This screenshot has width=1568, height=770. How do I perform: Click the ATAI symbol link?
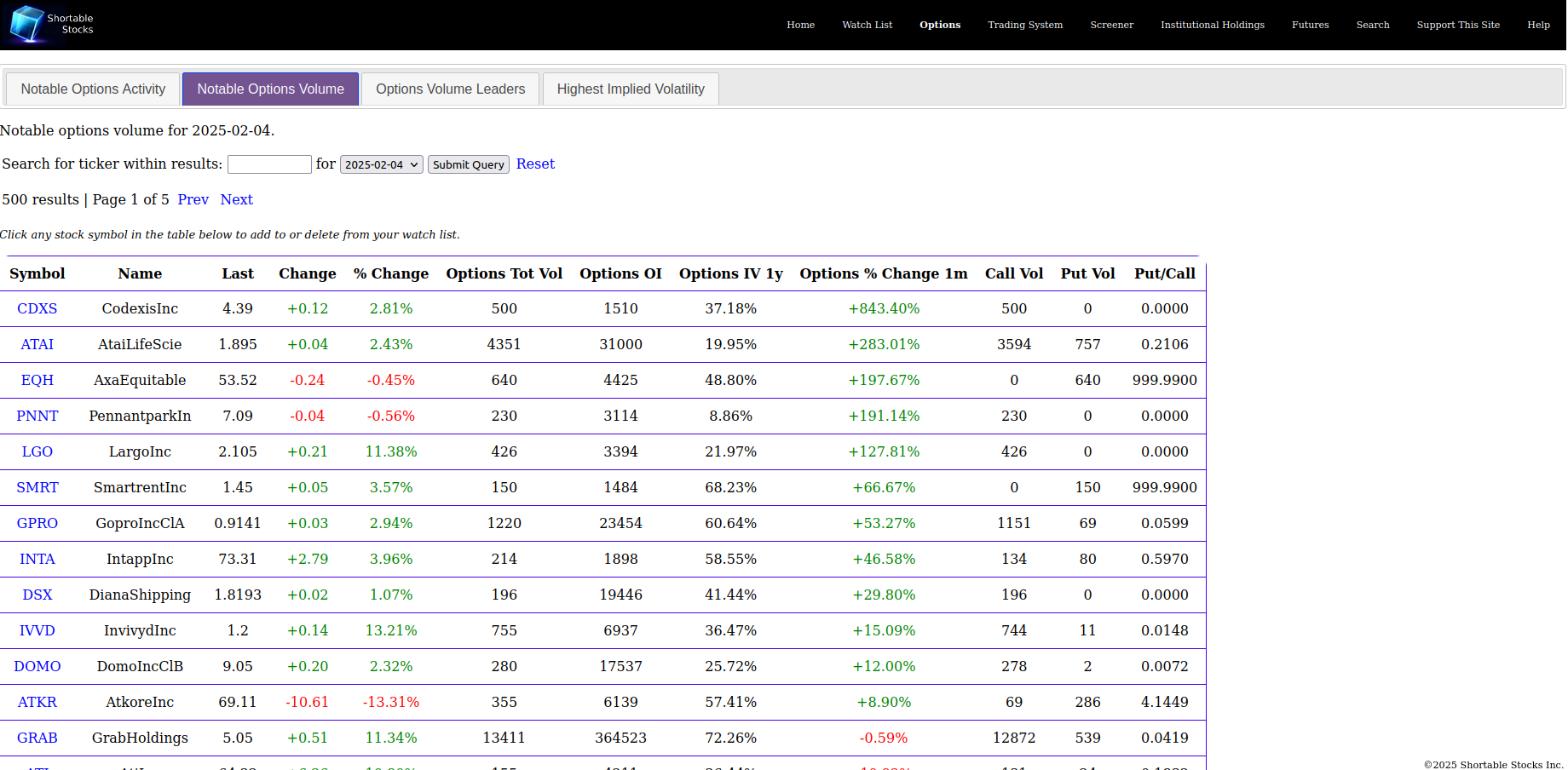click(x=37, y=344)
